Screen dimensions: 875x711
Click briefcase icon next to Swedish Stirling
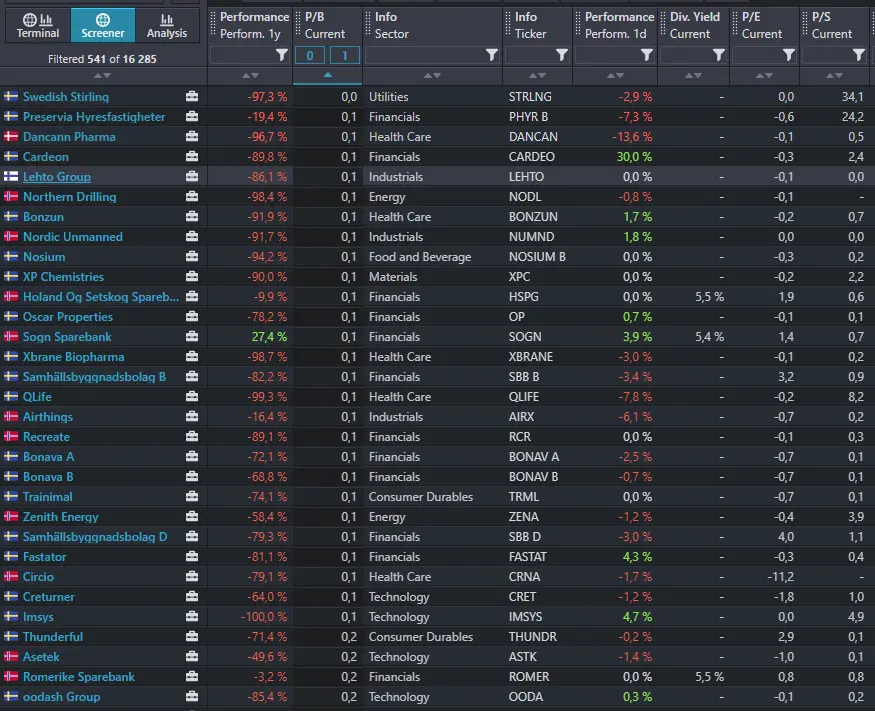tap(192, 97)
